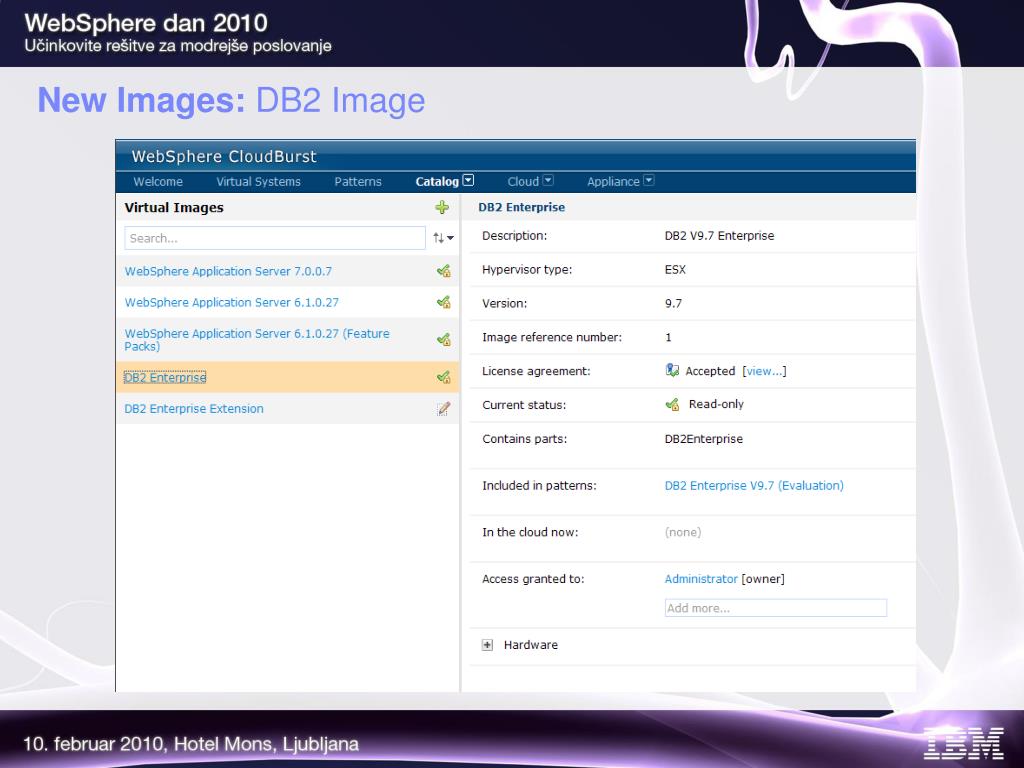
Task: Go to the Welcome tab
Action: click(x=158, y=182)
